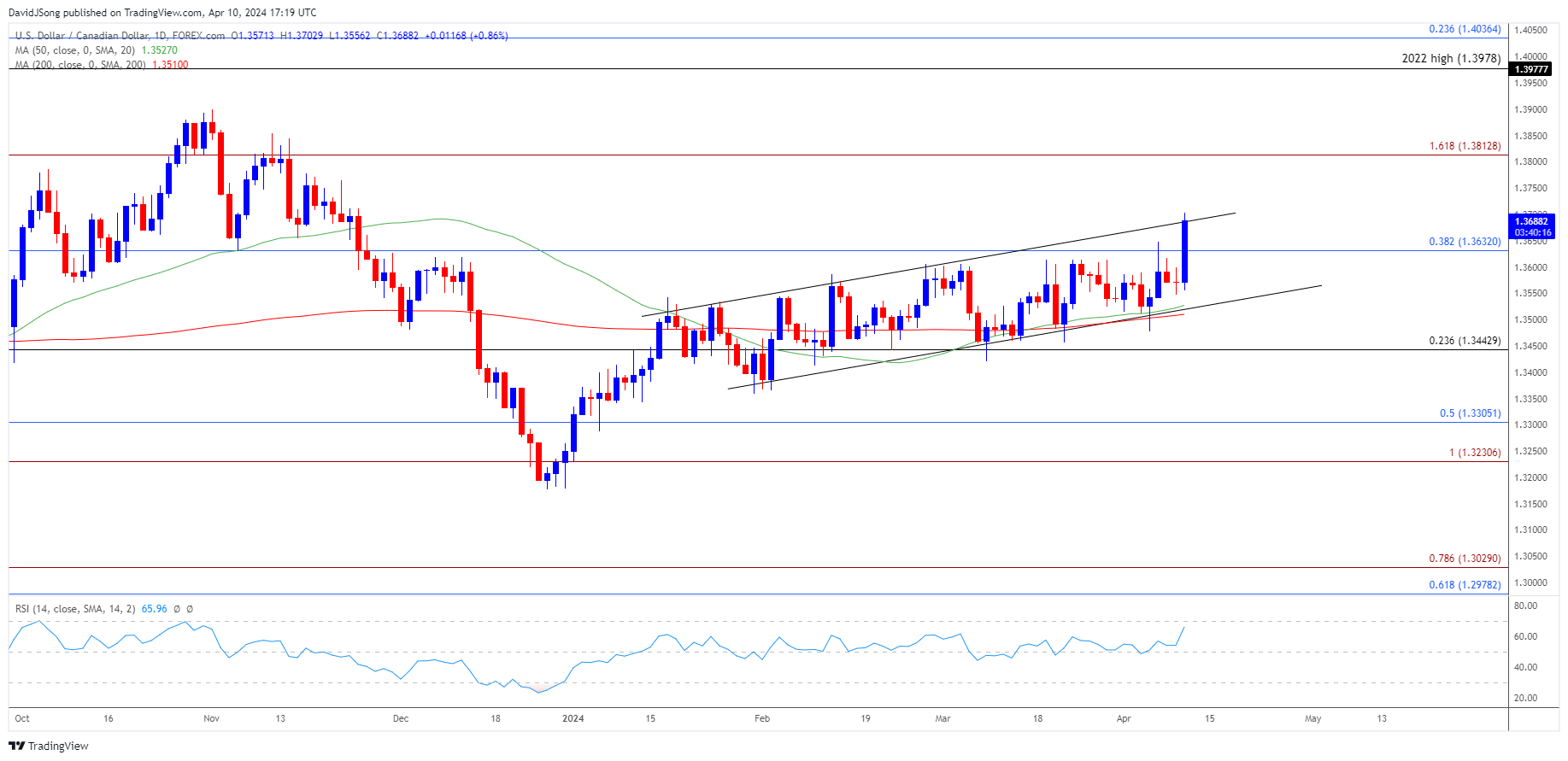Viewport: 1568px width, 761px height.
Task: Select the MA 50 value 1.35270
Action: point(159,50)
